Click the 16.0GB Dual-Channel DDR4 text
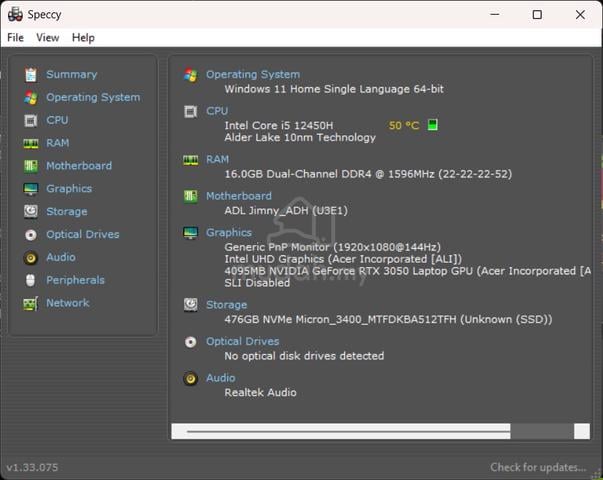This screenshot has height=480, width=603. (x=368, y=174)
